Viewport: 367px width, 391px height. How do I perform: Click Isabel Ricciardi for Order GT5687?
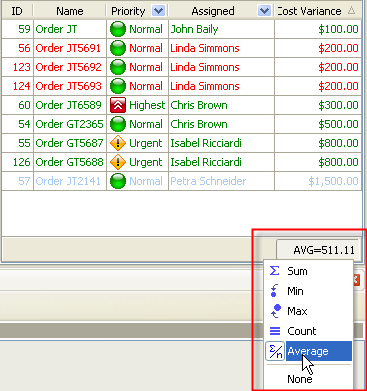click(221, 143)
